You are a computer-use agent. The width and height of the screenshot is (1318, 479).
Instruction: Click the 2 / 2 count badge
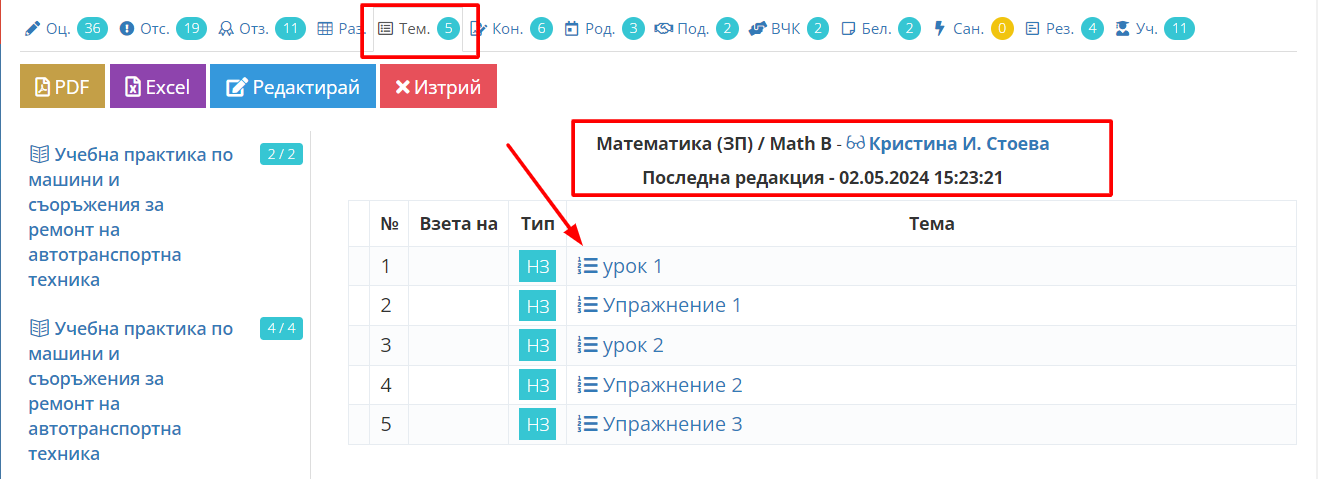281,154
